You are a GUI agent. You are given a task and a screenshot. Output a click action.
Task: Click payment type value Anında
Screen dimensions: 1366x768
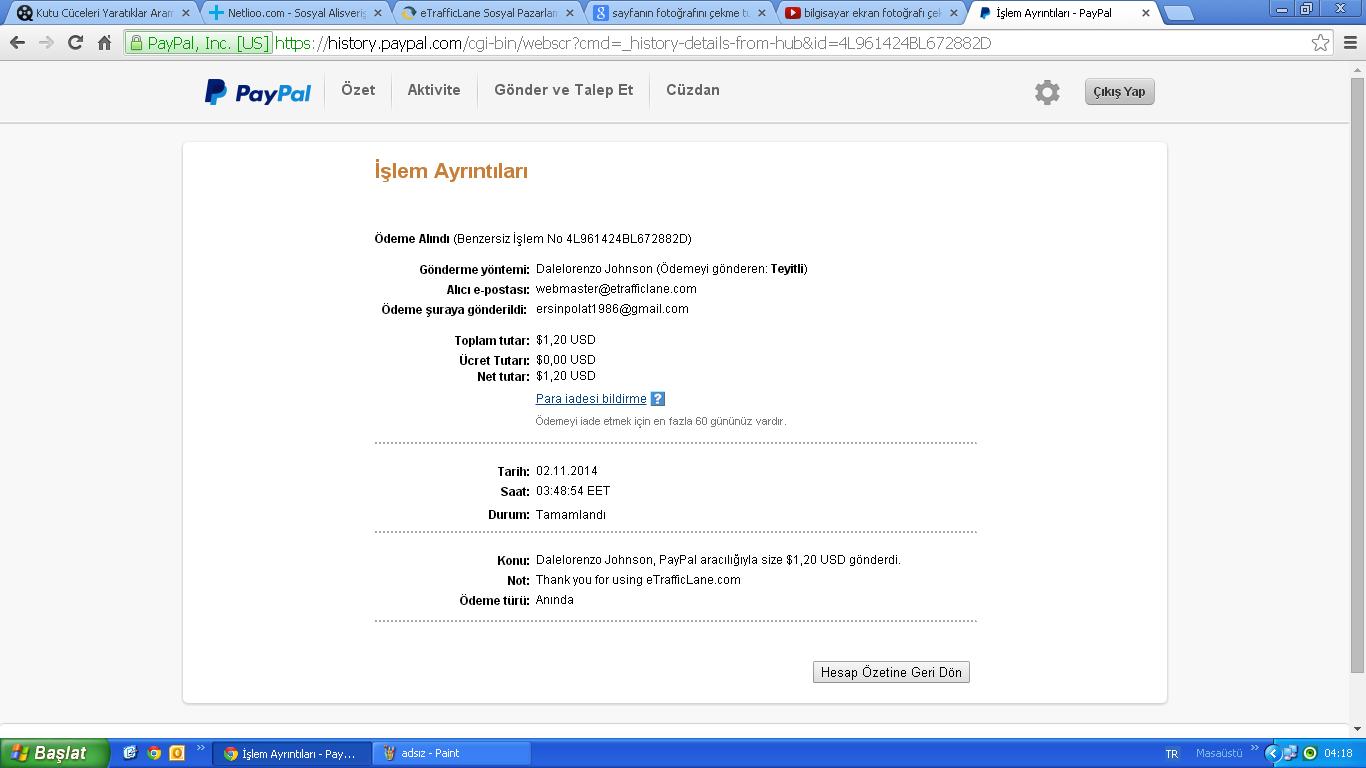click(x=555, y=600)
